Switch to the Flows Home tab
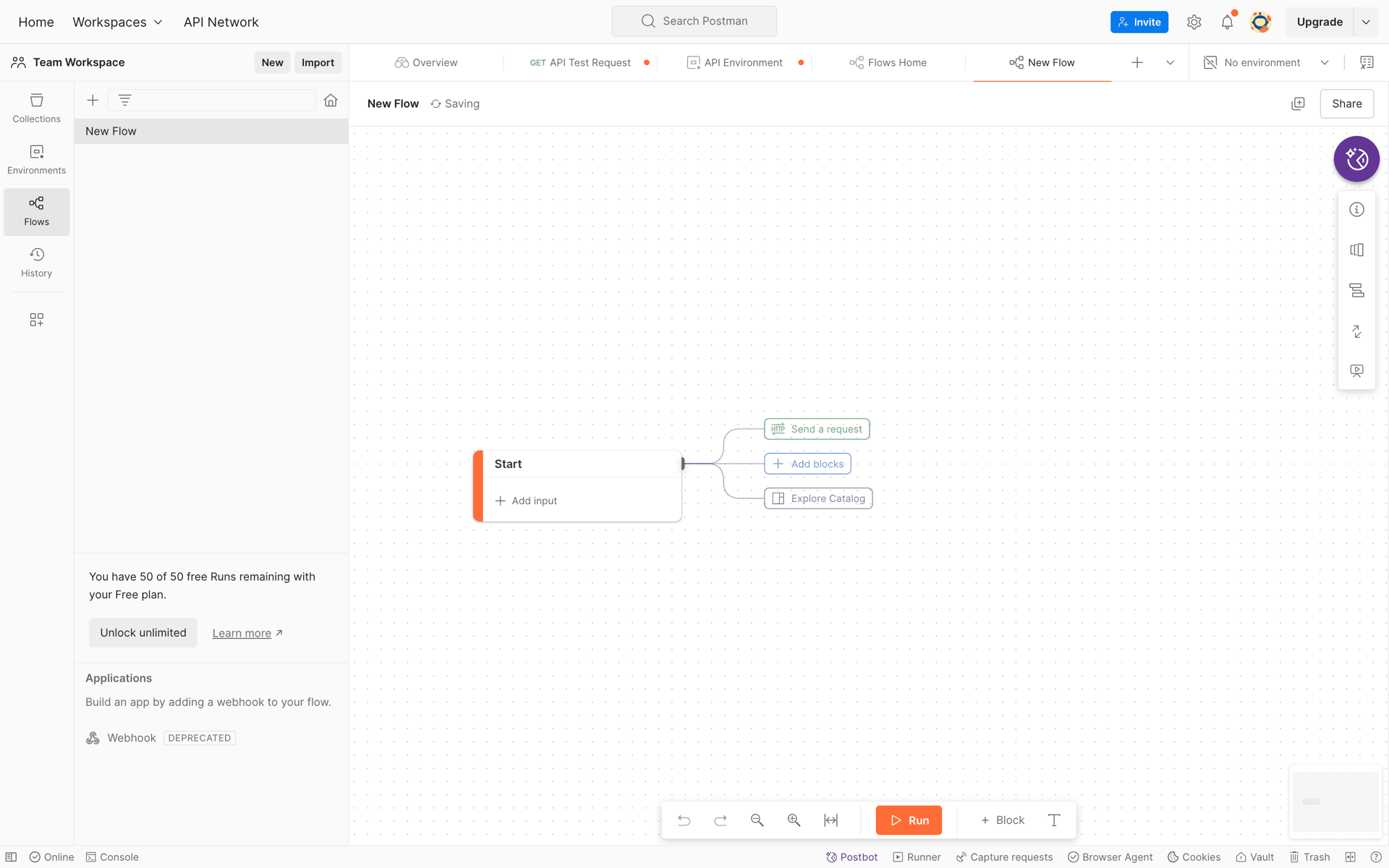 click(x=888, y=63)
